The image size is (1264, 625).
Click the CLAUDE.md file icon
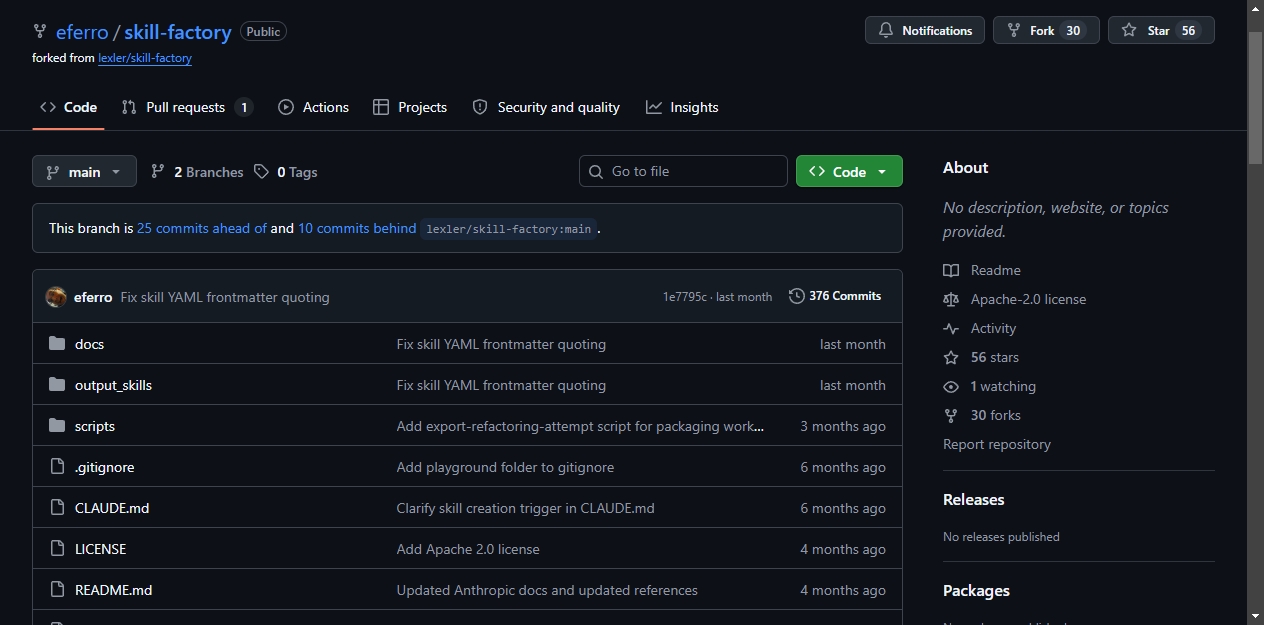(57, 508)
